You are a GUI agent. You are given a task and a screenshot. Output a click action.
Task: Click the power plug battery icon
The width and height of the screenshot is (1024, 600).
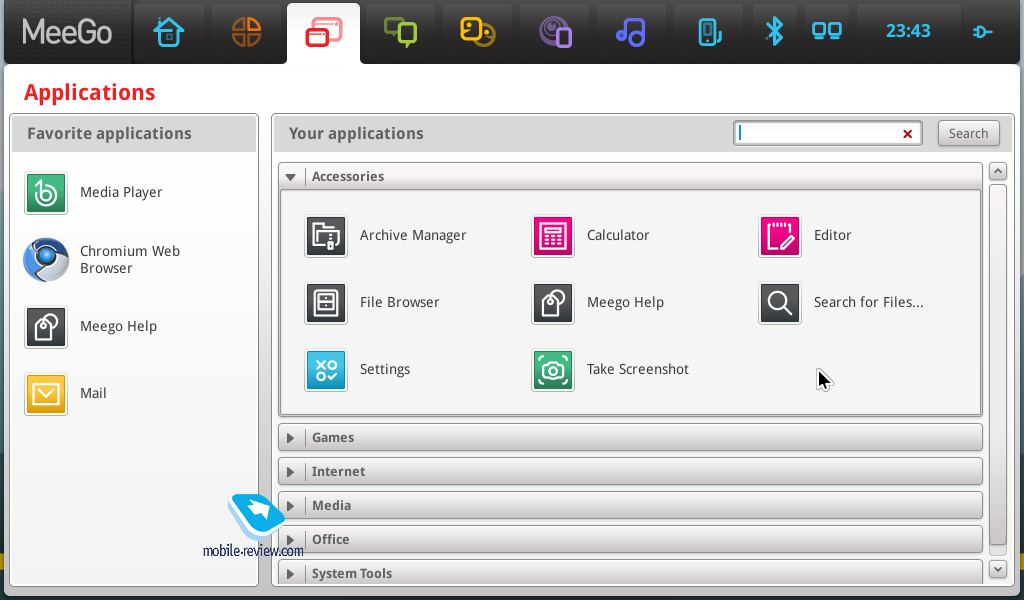click(x=983, y=31)
